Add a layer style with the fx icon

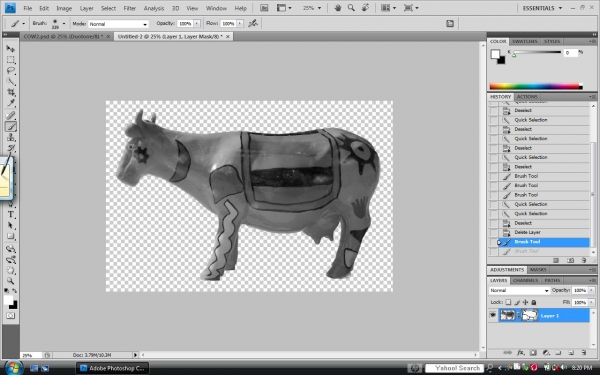pos(520,352)
